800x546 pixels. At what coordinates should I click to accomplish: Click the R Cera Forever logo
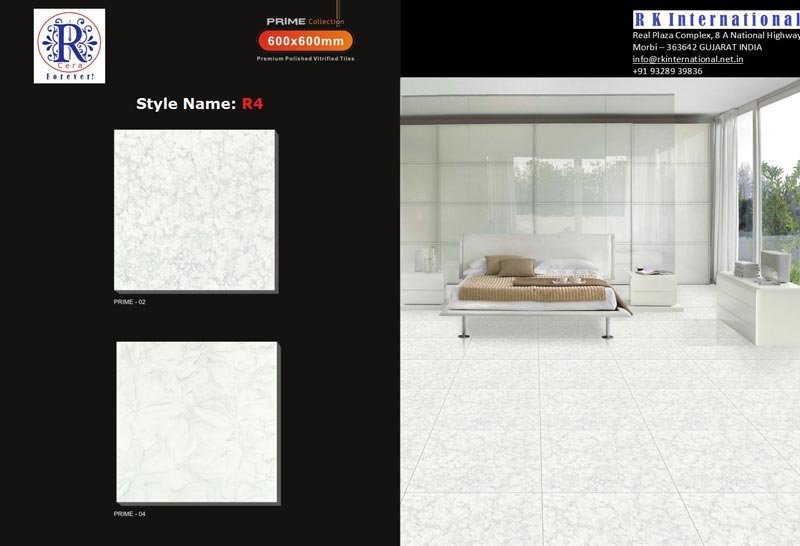69,46
